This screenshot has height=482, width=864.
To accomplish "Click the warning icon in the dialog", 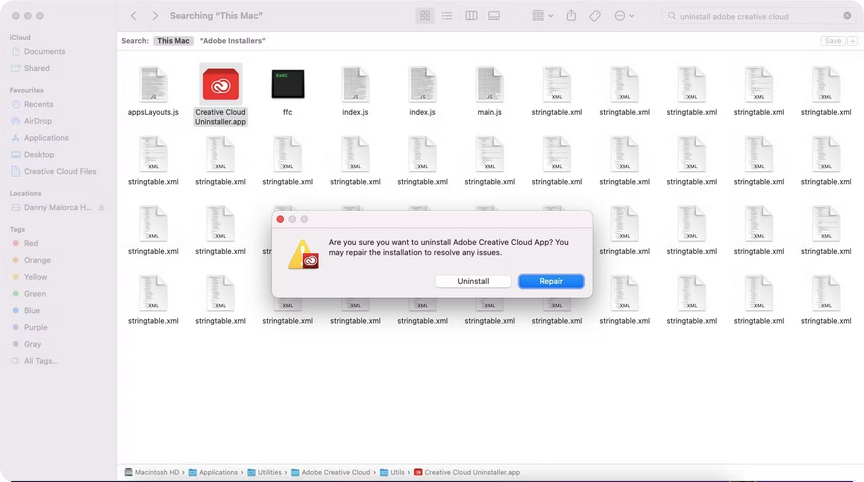I will pos(303,254).
